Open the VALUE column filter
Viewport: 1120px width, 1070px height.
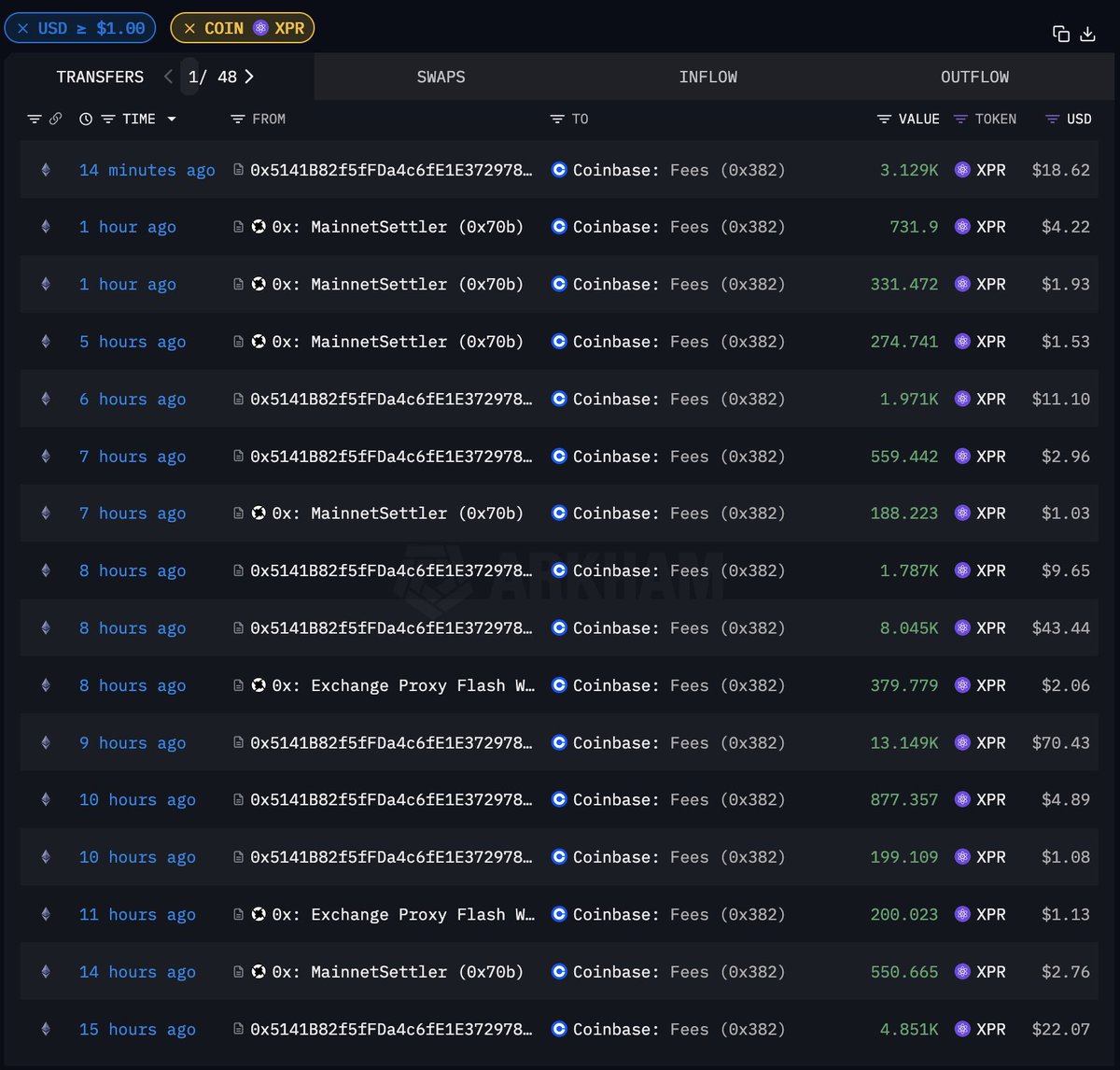[x=884, y=120]
